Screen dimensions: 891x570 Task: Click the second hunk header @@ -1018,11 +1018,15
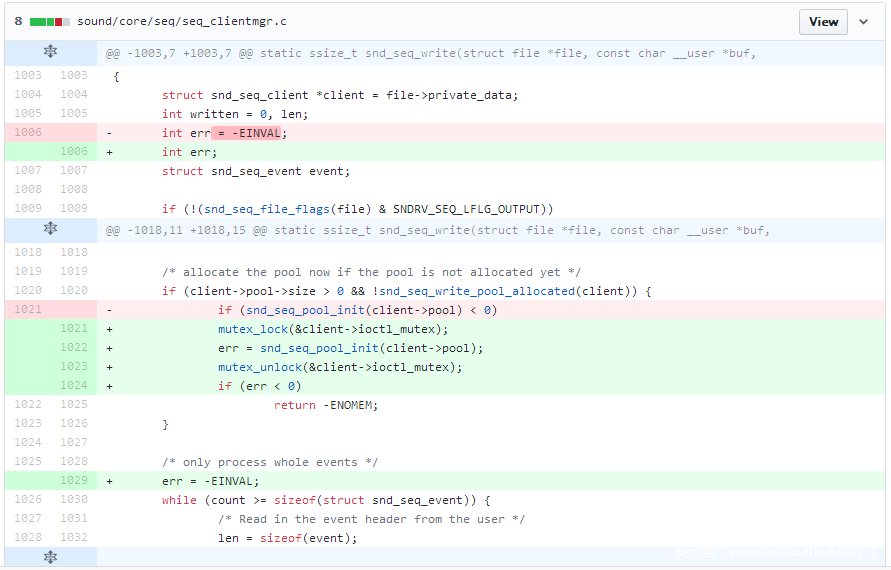click(438, 231)
